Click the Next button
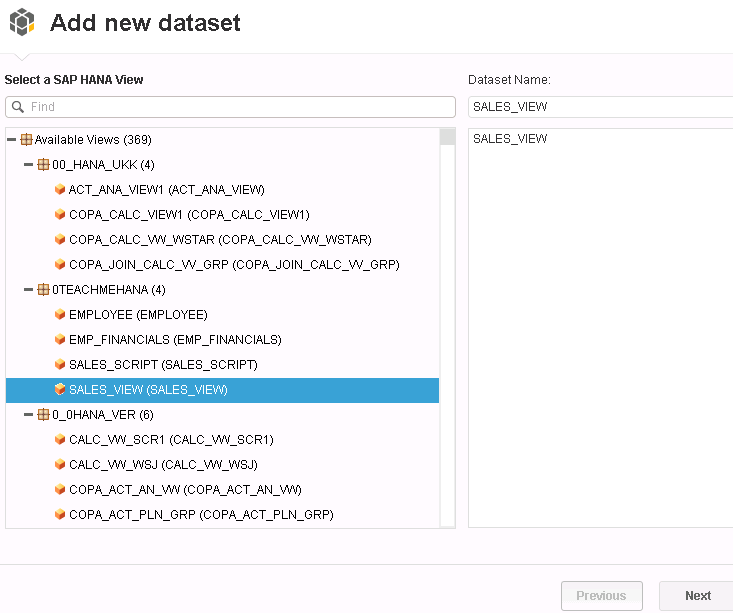Viewport: 733px width, 613px height. coord(697,596)
